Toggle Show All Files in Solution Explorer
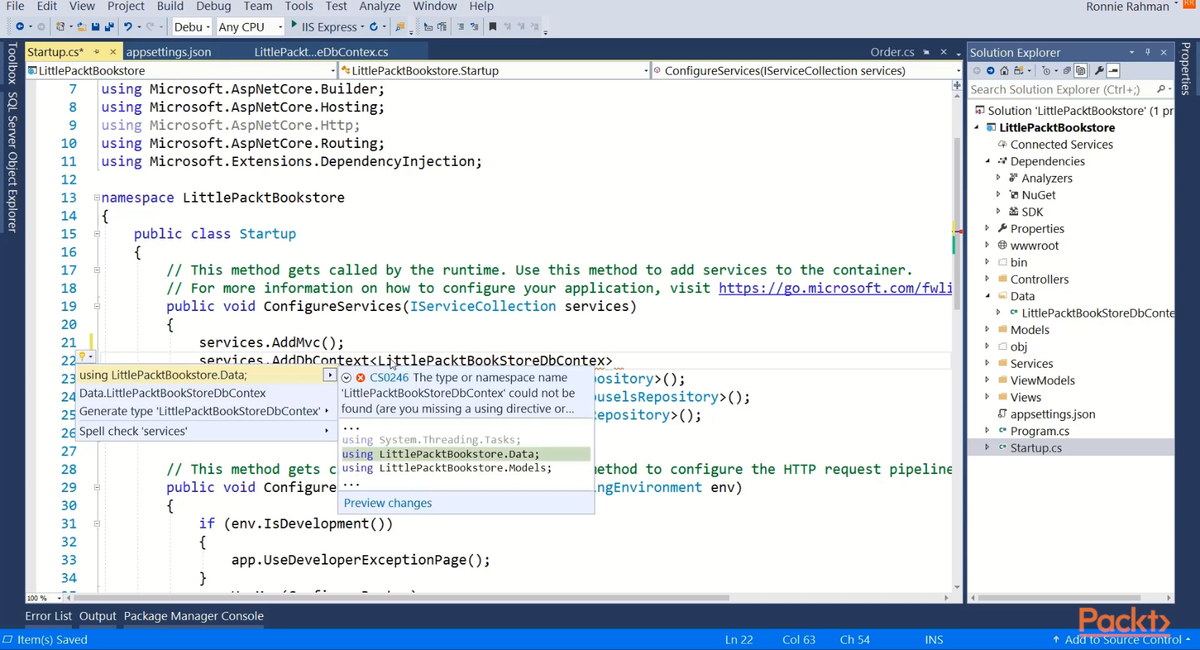The image size is (1200, 650). click(1083, 71)
